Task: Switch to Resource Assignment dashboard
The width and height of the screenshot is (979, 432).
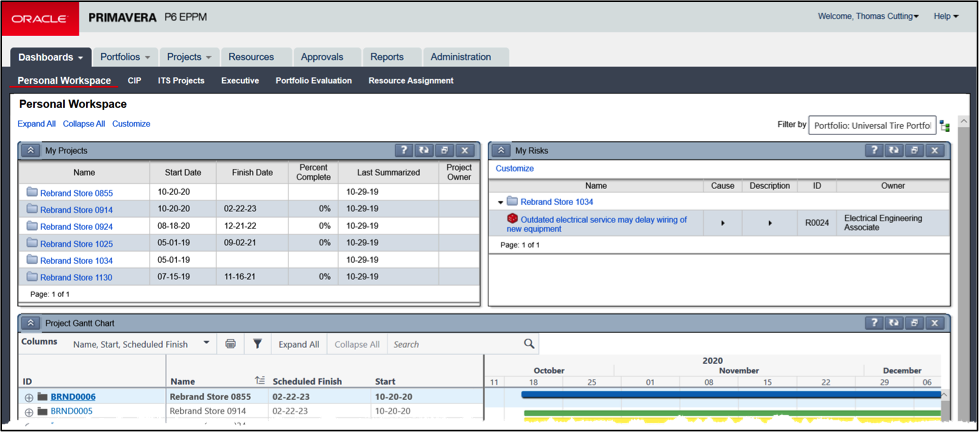Action: coord(411,81)
